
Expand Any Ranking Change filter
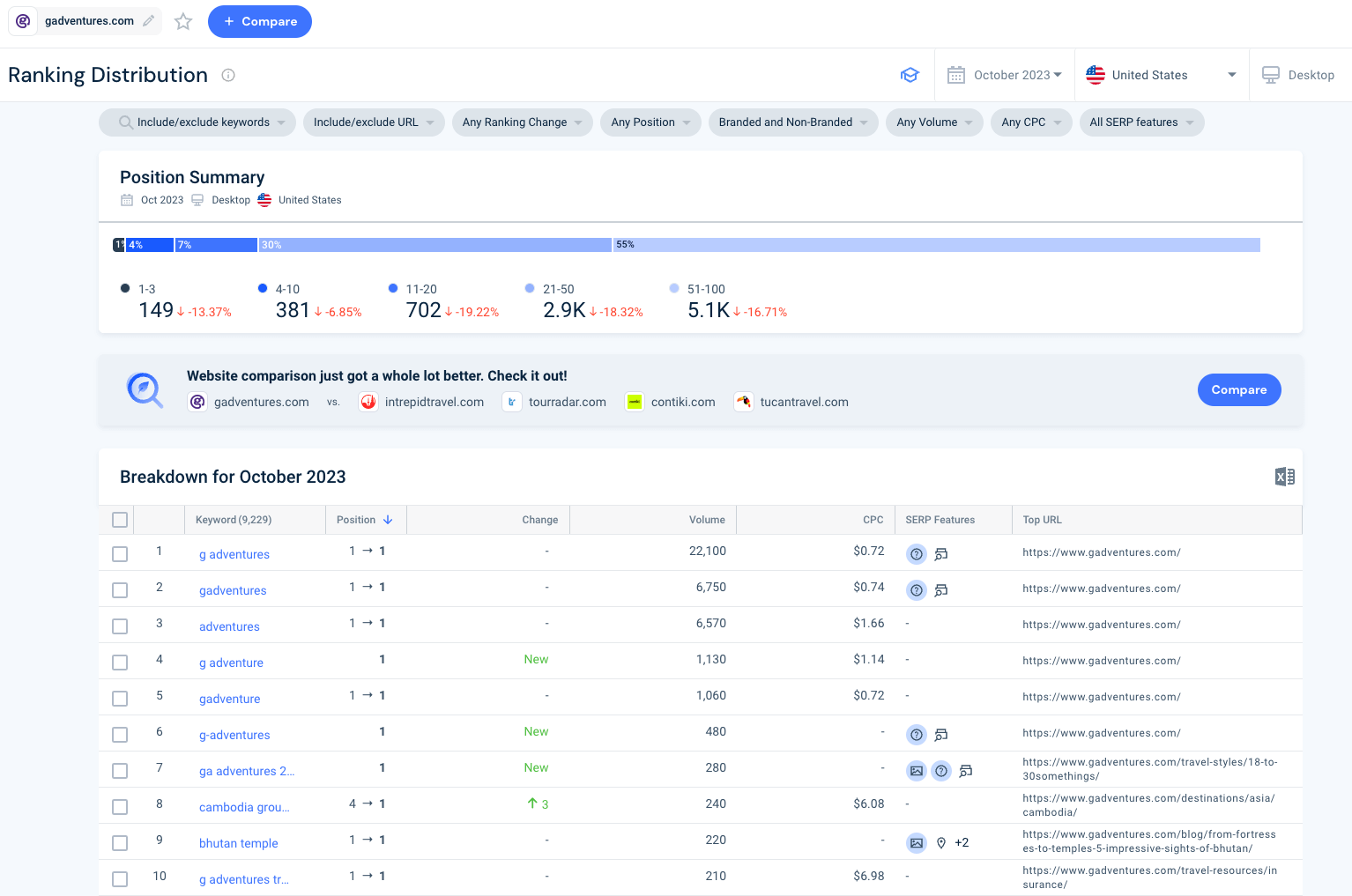point(523,122)
